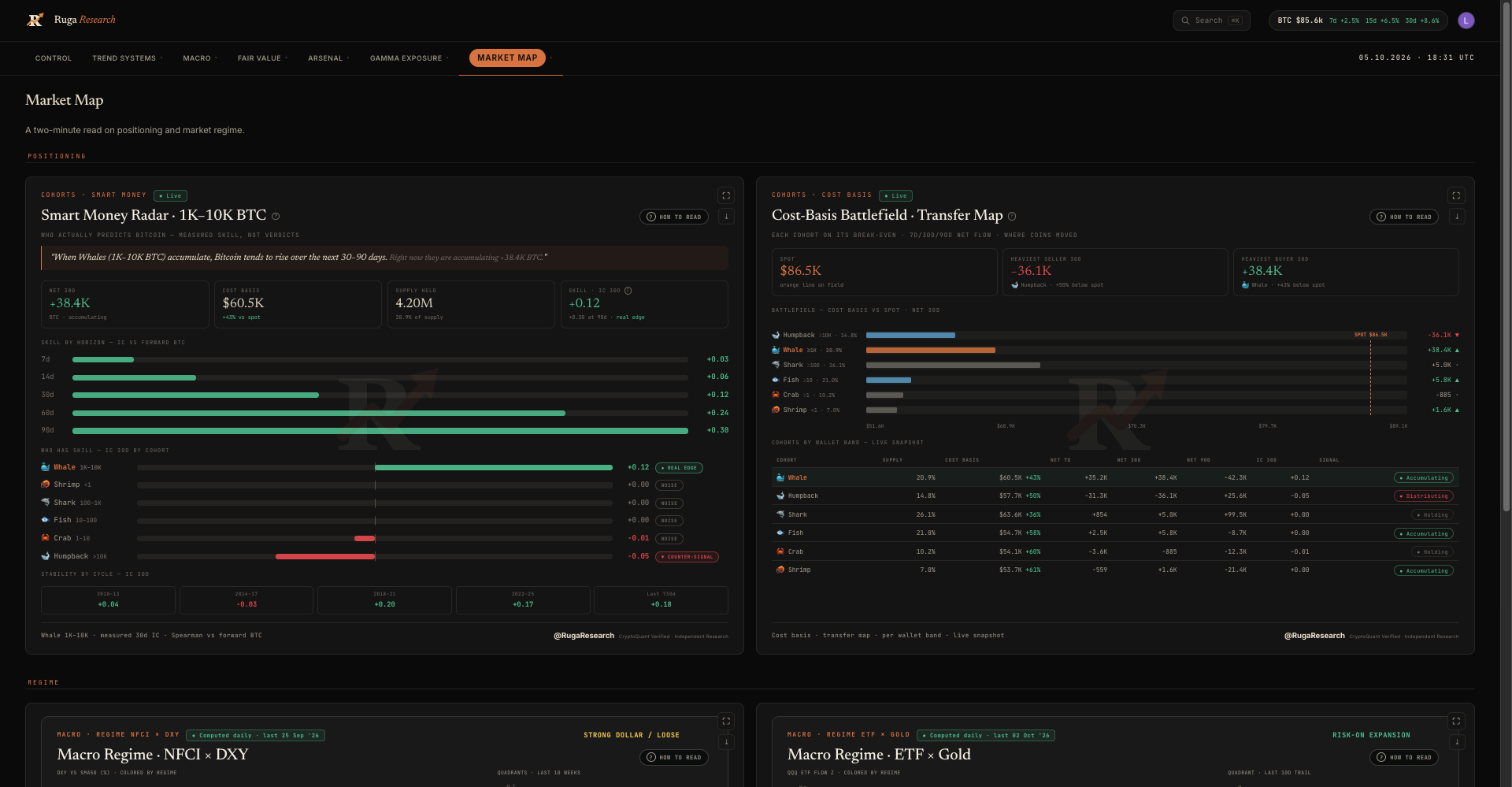The width and height of the screenshot is (1512, 787).
Task: Switch to the Control tab
Action: (x=54, y=58)
